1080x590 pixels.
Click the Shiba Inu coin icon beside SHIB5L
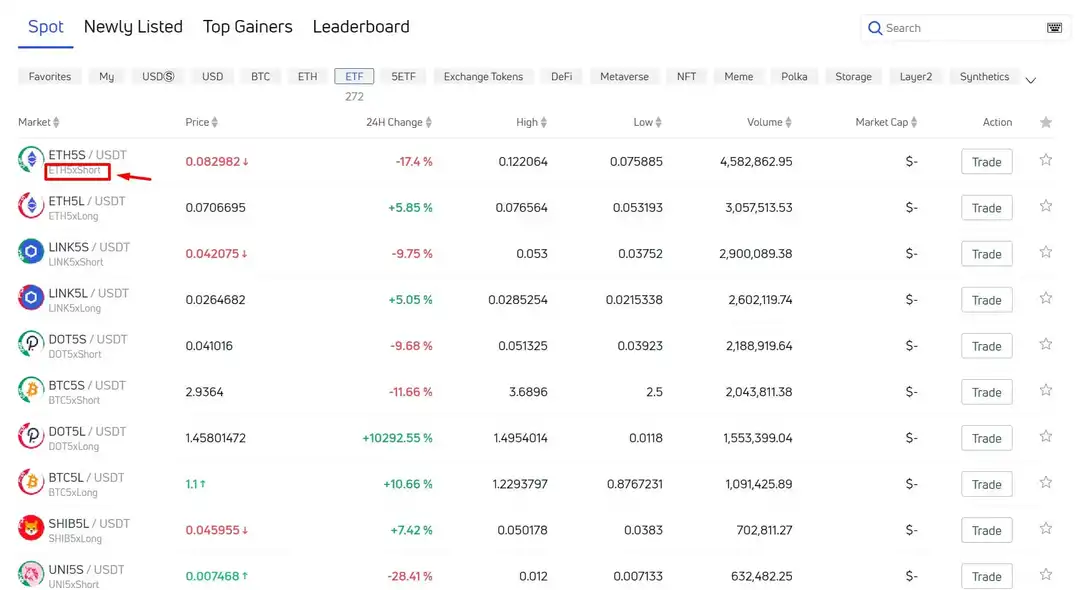tap(28, 529)
